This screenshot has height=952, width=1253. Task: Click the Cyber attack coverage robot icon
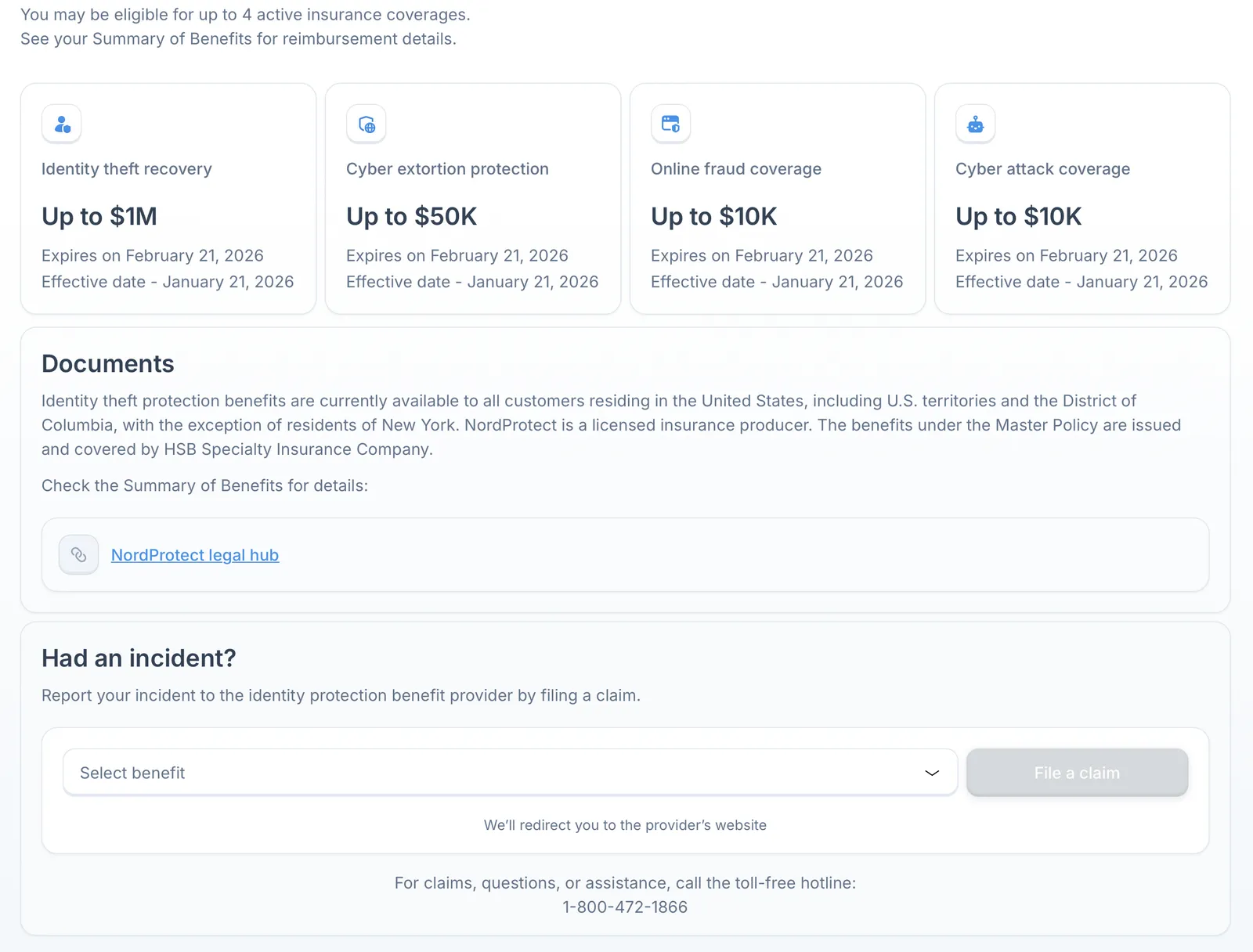click(x=975, y=124)
